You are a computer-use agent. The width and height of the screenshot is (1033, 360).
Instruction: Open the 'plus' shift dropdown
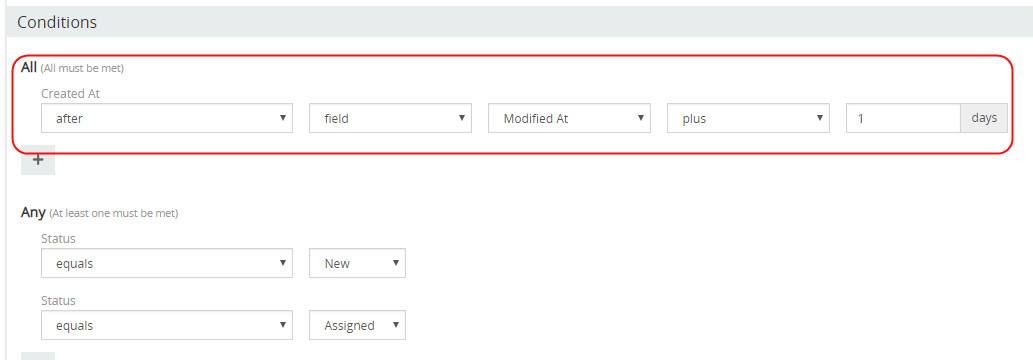748,118
